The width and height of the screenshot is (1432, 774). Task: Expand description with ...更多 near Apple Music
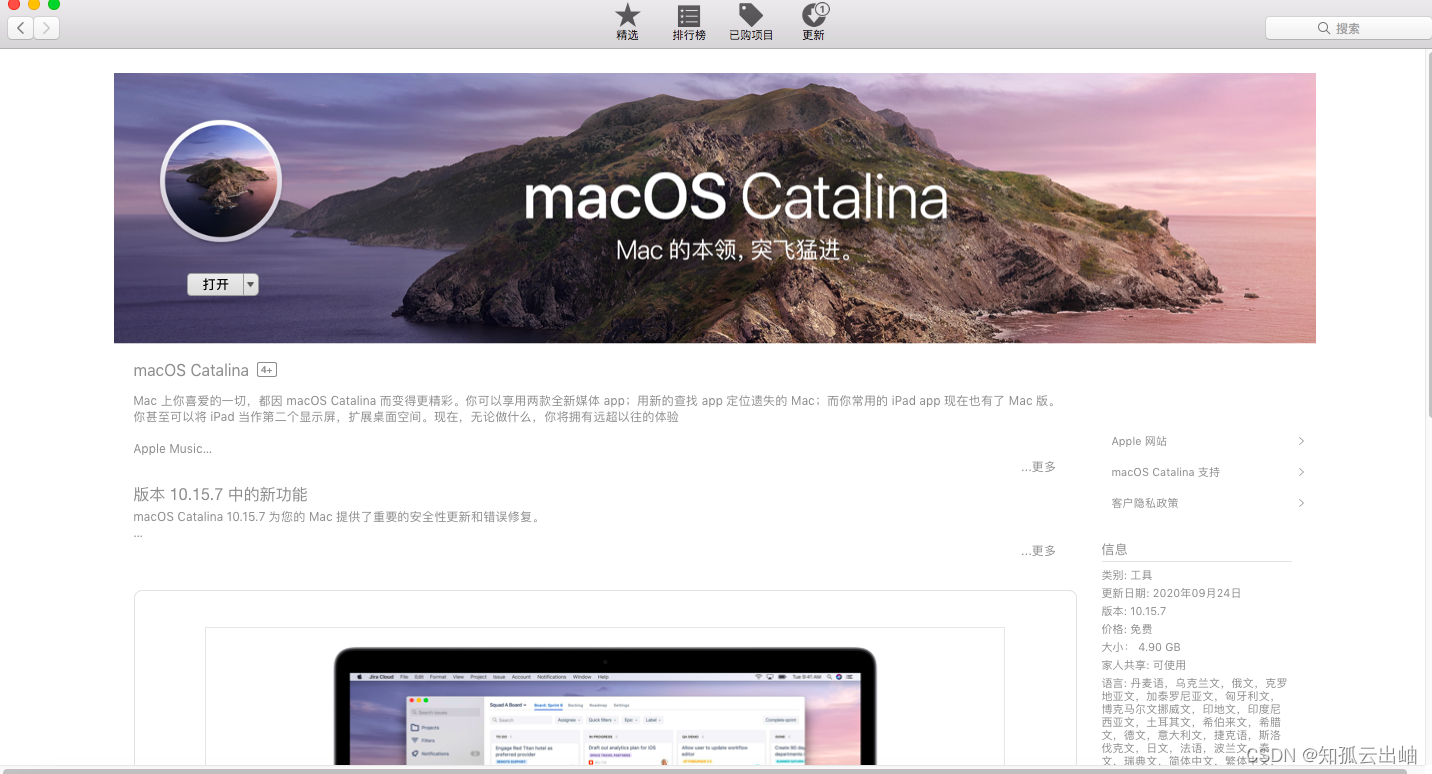coord(1038,467)
